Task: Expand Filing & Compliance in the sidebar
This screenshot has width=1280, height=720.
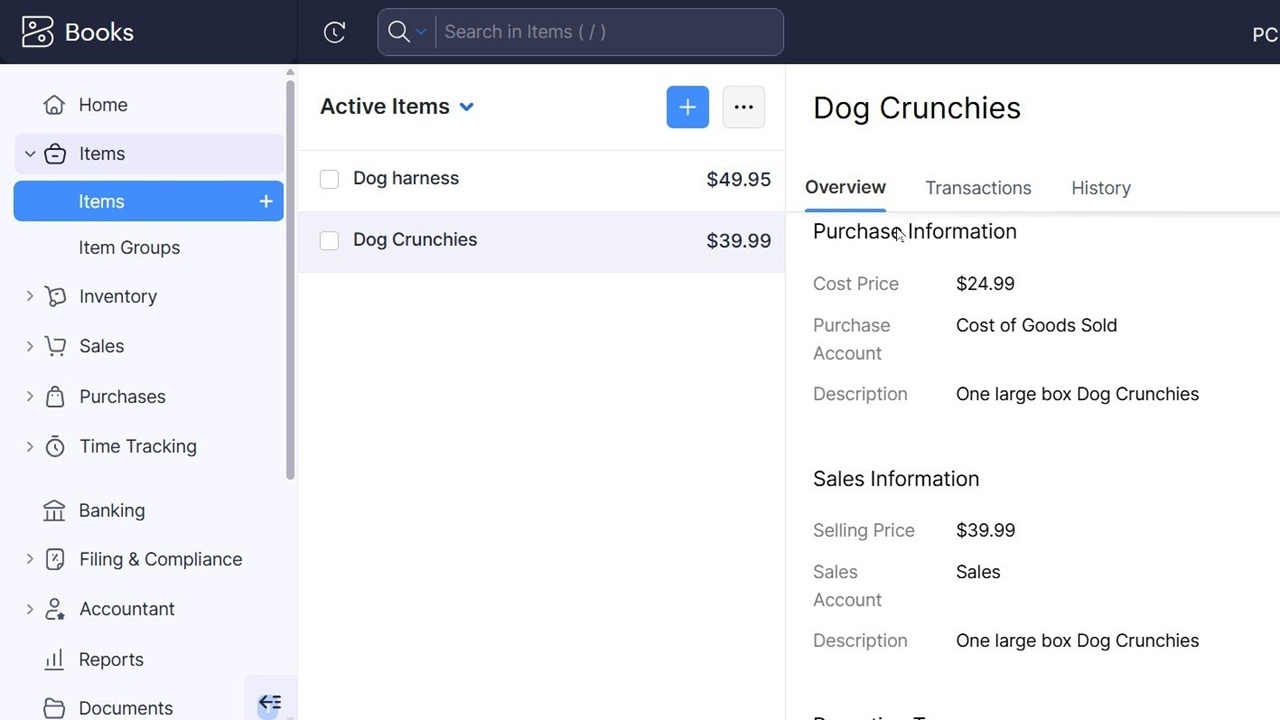Action: click(x=29, y=559)
